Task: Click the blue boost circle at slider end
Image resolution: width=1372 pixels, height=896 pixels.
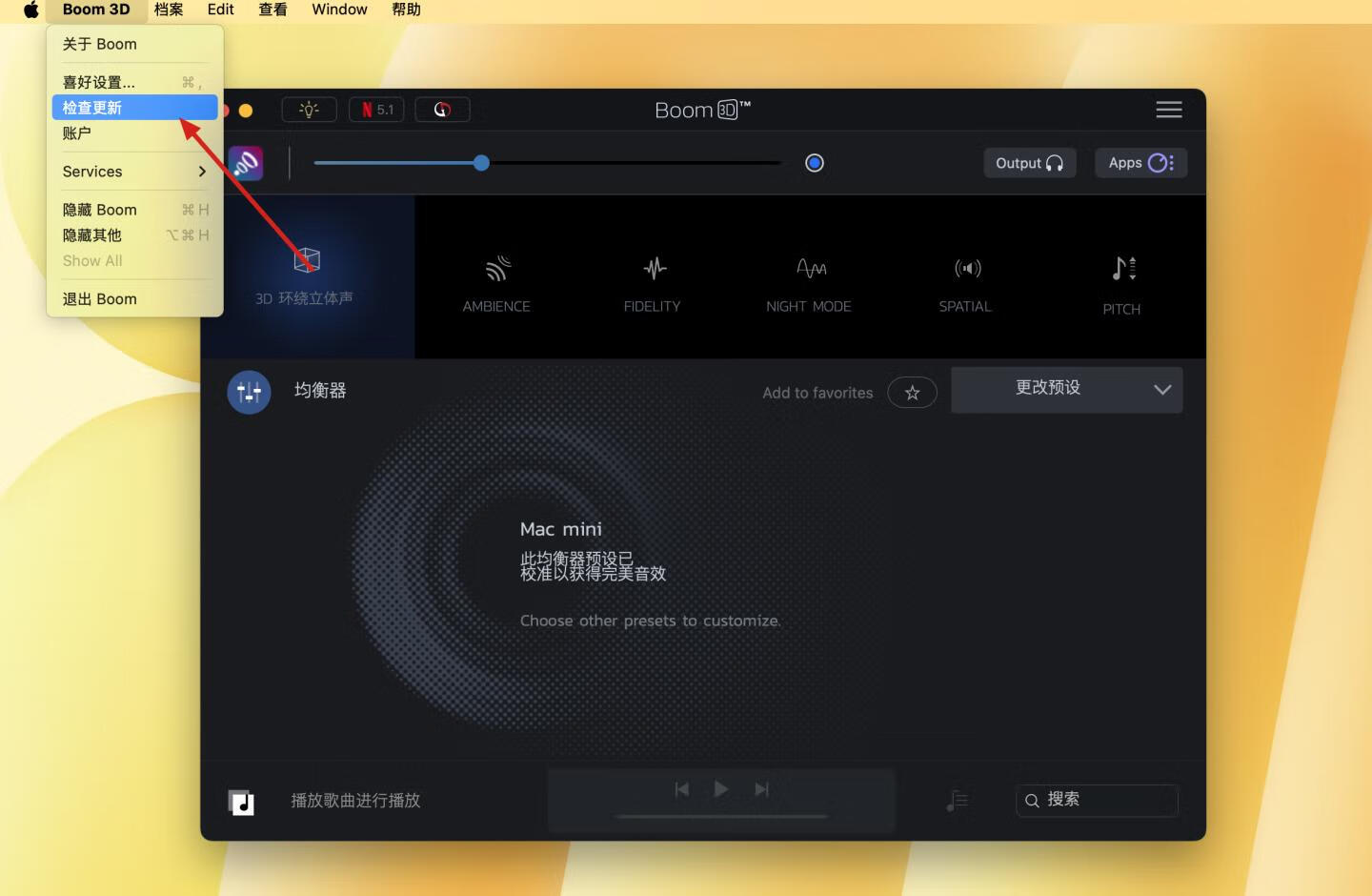Action: tap(815, 163)
